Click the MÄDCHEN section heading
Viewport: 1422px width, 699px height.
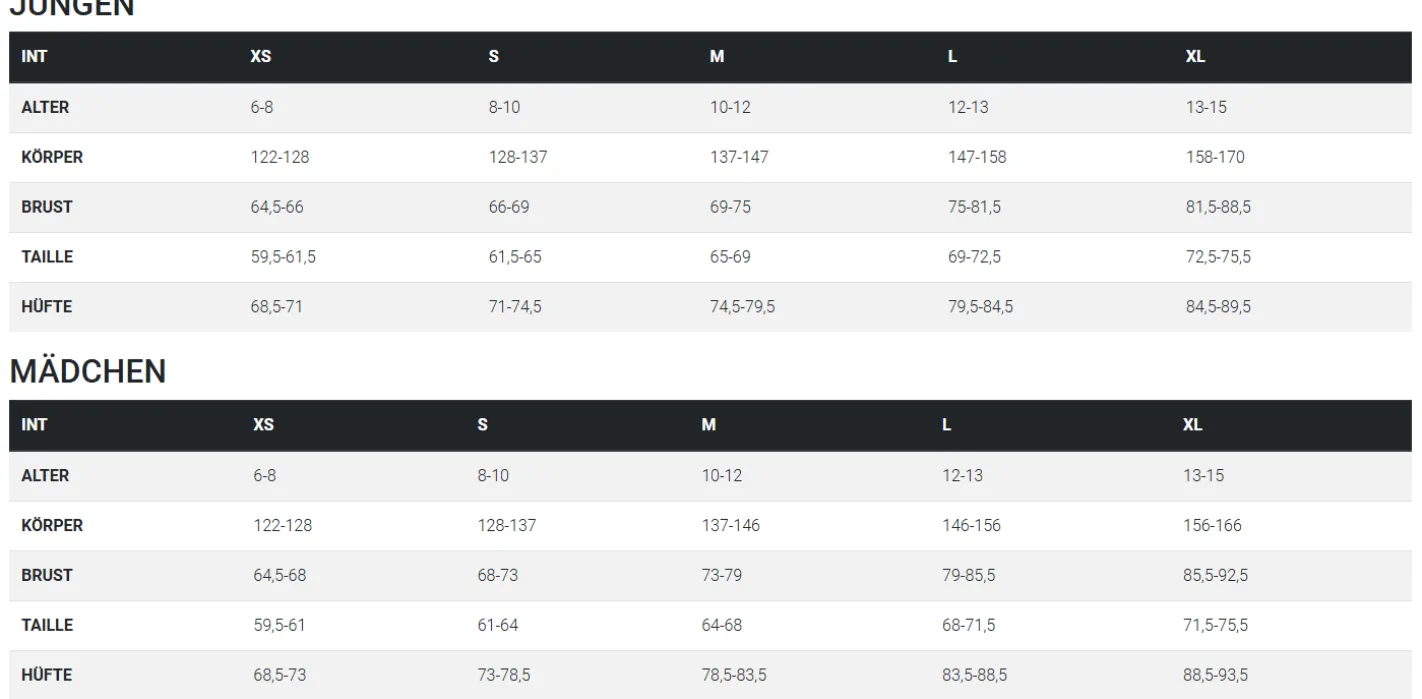[88, 371]
